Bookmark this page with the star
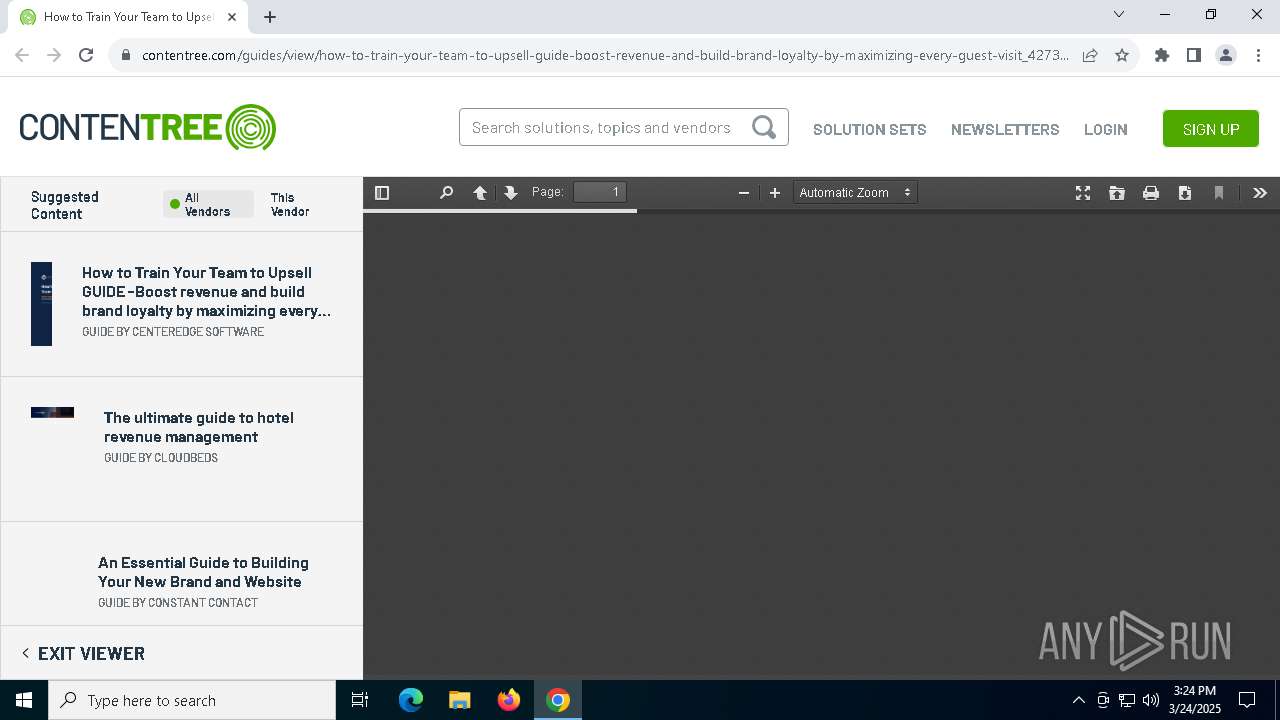This screenshot has height=720, width=1280. [x=1122, y=55]
